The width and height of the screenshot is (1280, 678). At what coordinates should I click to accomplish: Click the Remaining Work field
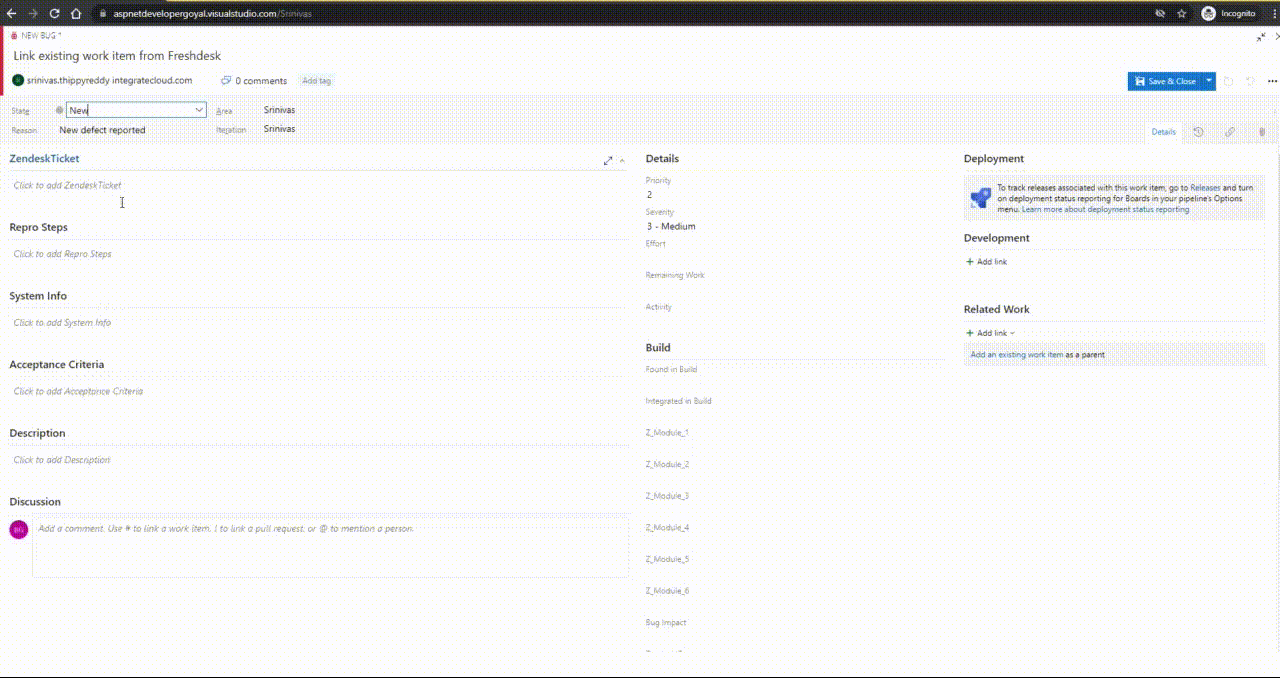click(x=795, y=289)
